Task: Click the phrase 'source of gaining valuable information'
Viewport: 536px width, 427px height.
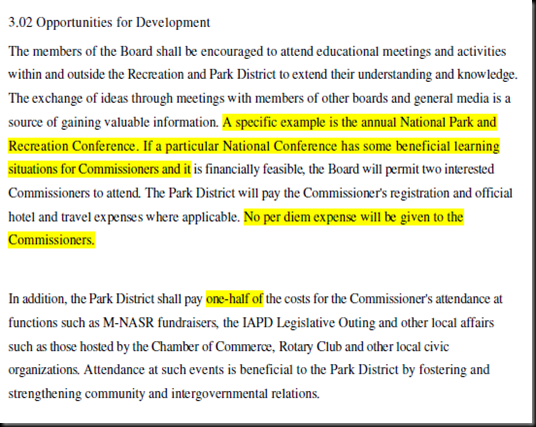Action: [112, 122]
